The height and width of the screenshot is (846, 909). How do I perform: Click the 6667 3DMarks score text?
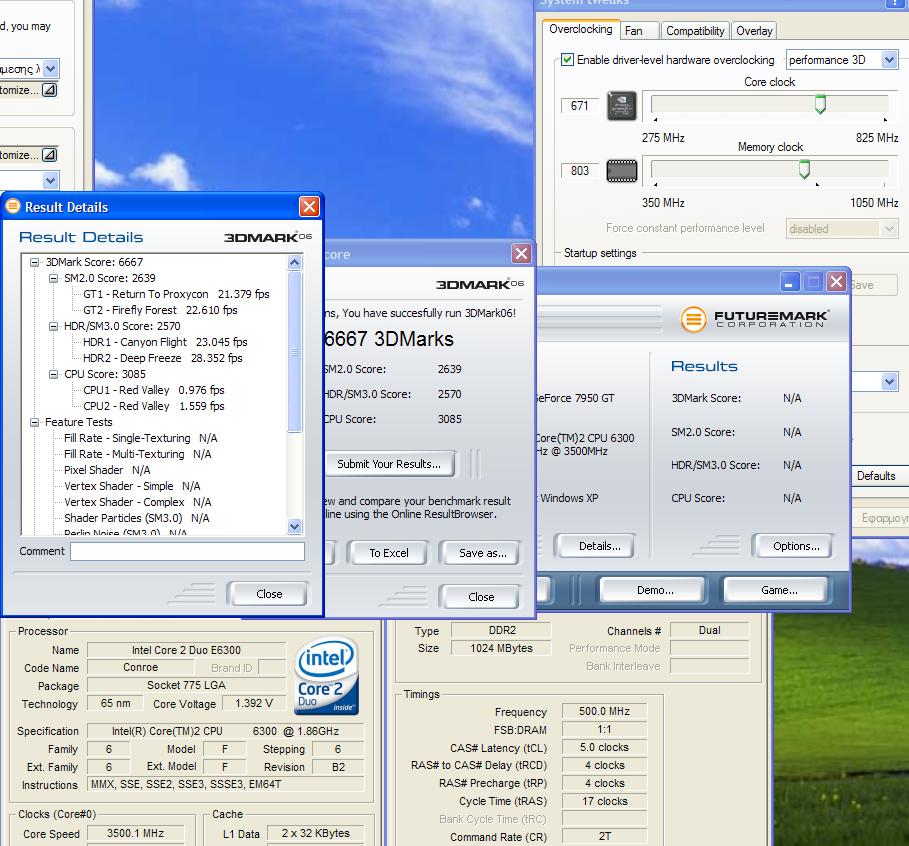(389, 339)
